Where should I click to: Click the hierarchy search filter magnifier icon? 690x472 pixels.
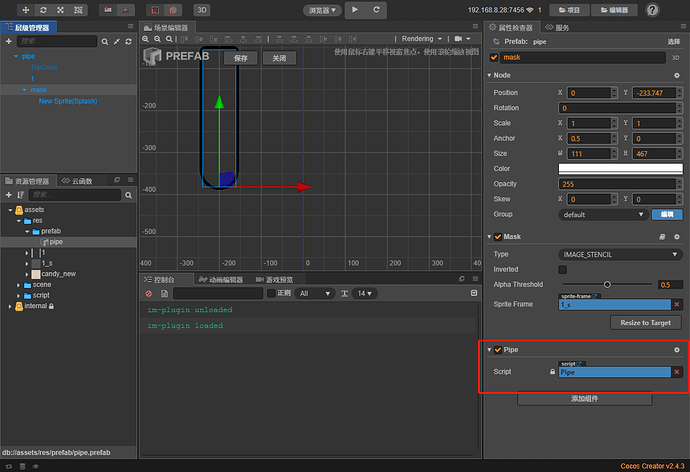point(105,42)
